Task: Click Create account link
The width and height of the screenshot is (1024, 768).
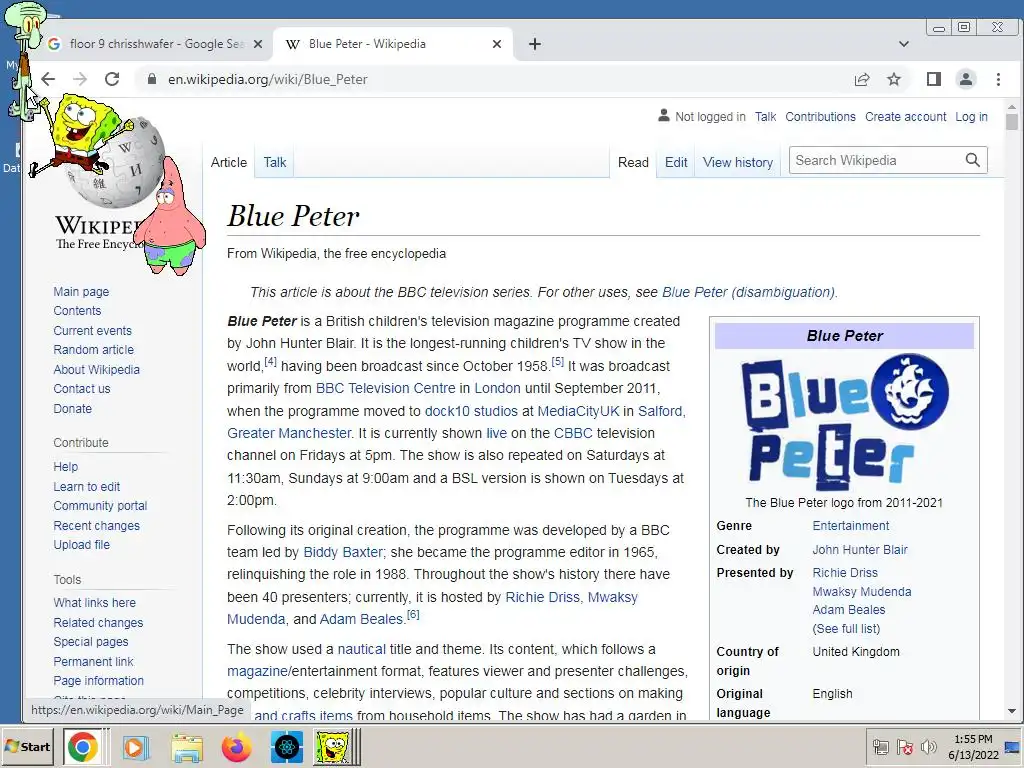Action: (905, 116)
